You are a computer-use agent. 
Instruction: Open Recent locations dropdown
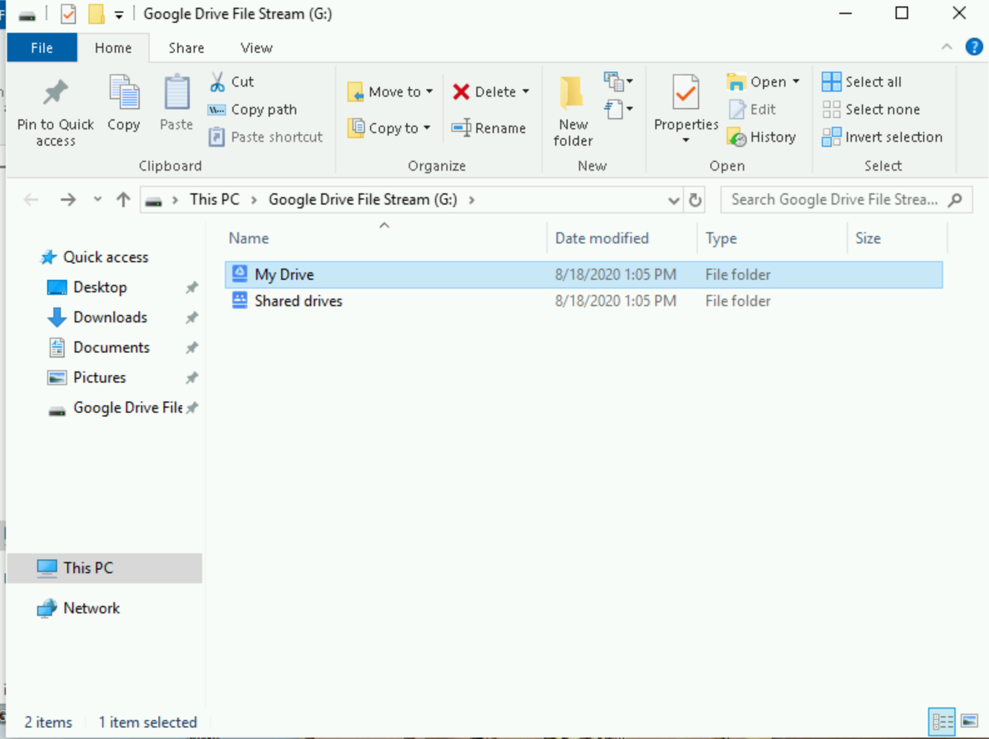pos(97,199)
